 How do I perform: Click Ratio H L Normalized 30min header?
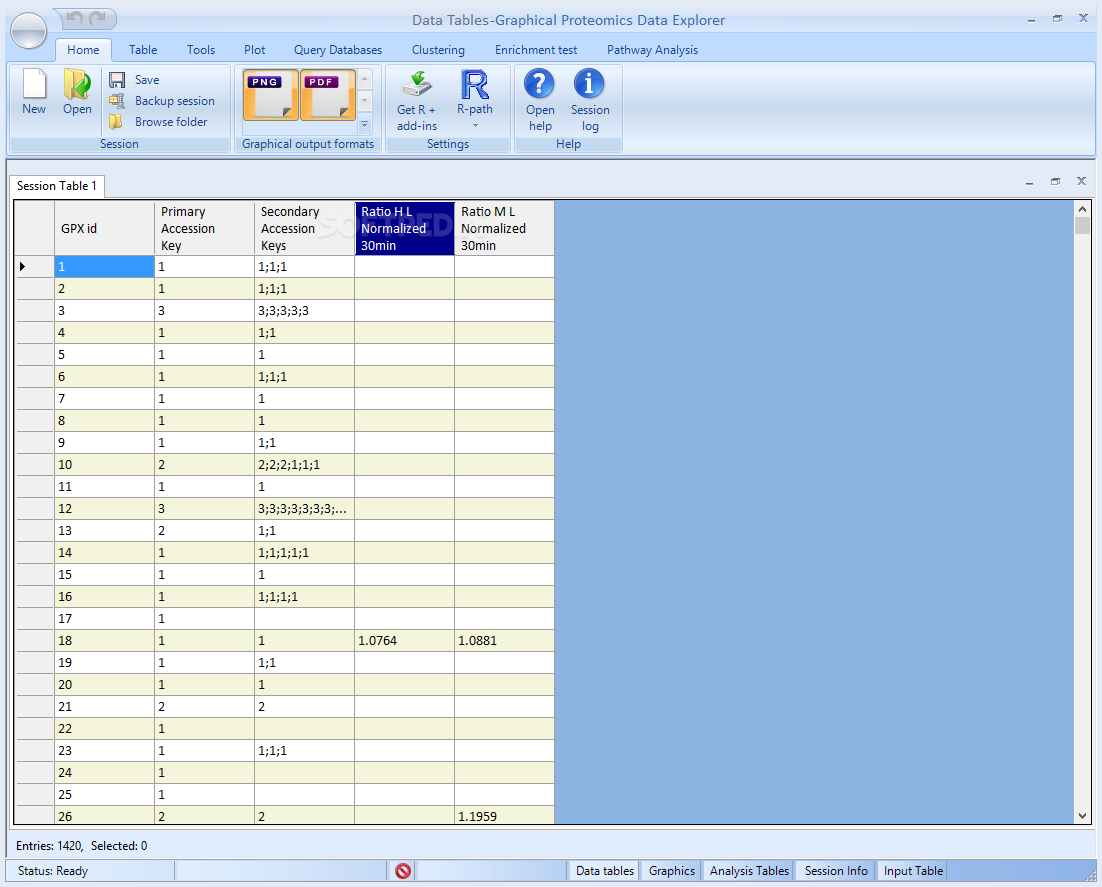404,228
